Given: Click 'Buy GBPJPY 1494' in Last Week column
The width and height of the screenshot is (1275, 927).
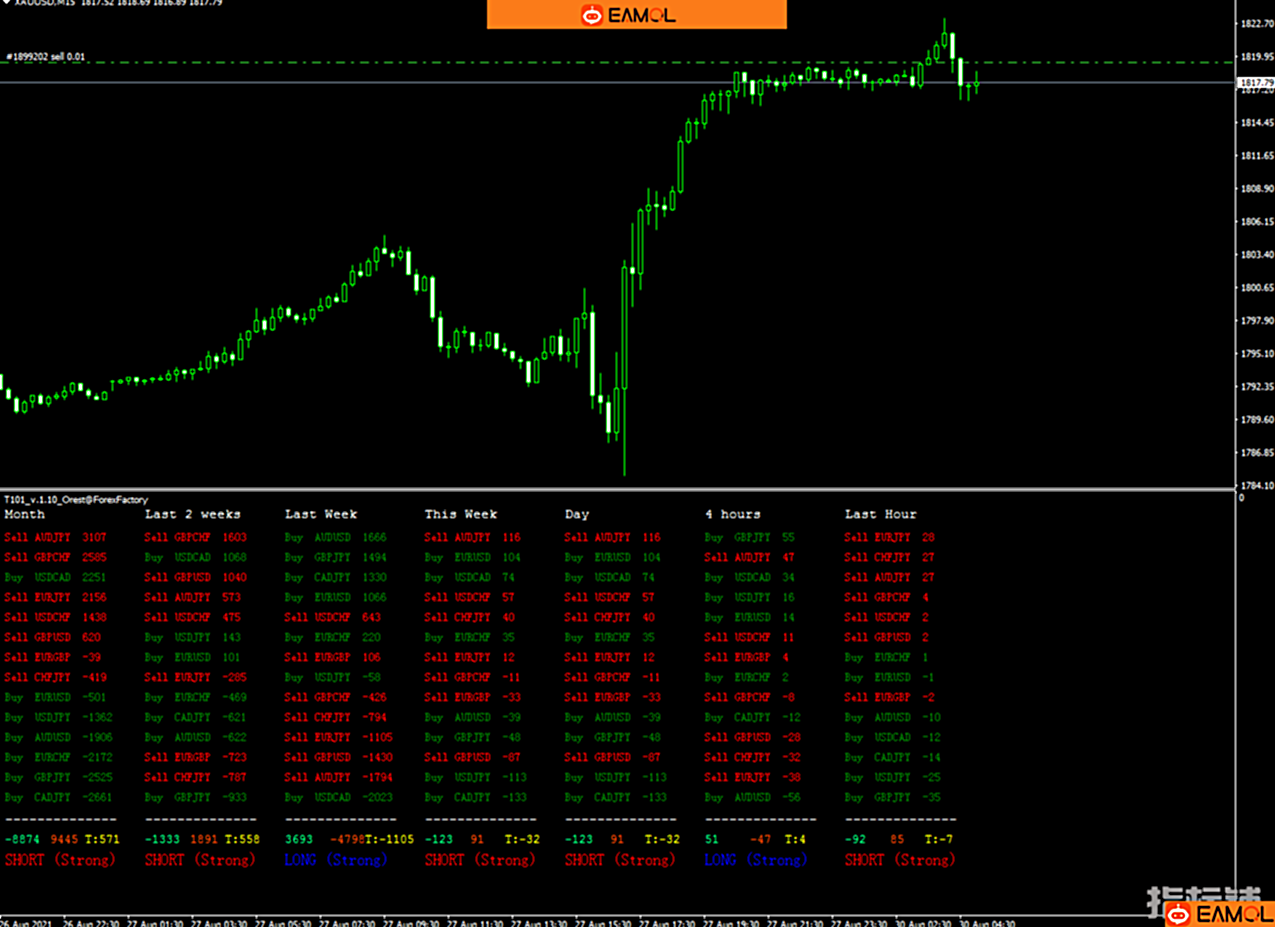Looking at the screenshot, I should [x=336, y=557].
